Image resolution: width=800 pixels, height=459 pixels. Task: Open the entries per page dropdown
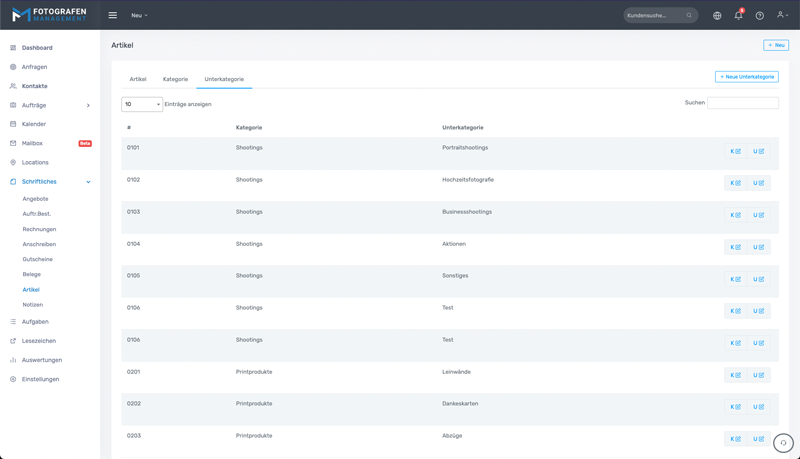142,104
